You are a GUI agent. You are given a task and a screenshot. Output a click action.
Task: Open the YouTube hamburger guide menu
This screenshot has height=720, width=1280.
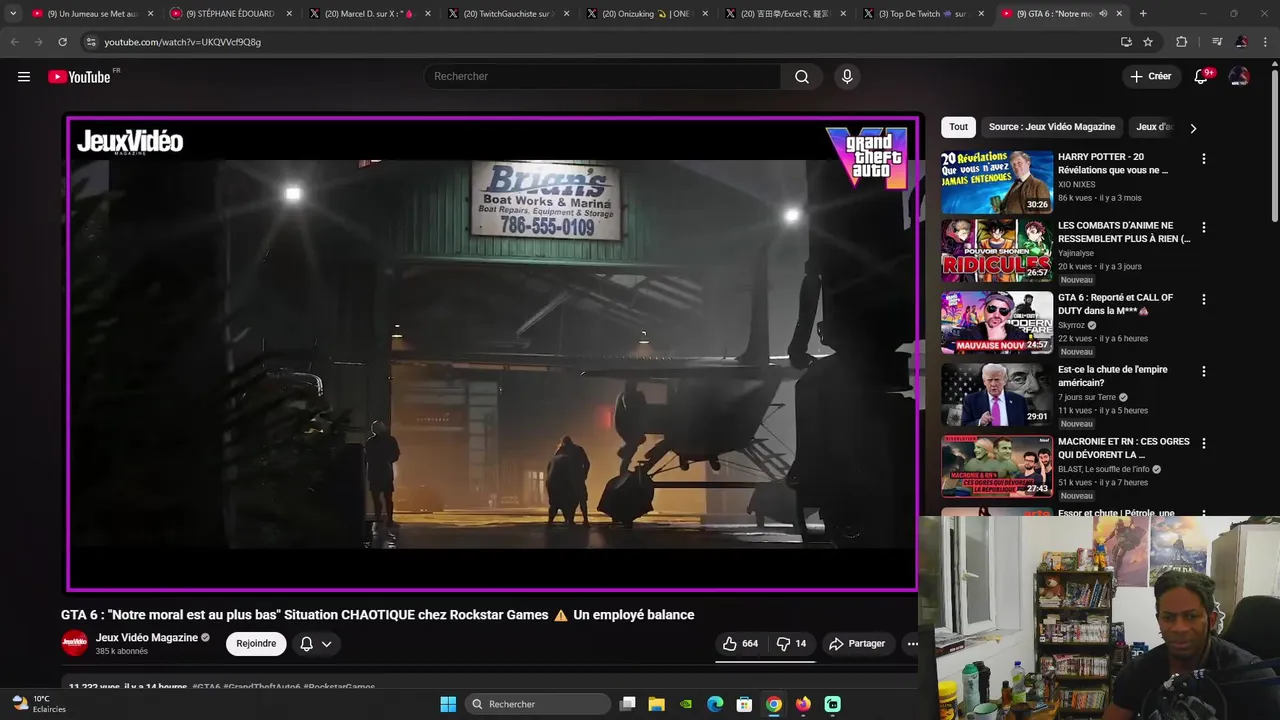pyautogui.click(x=24, y=77)
